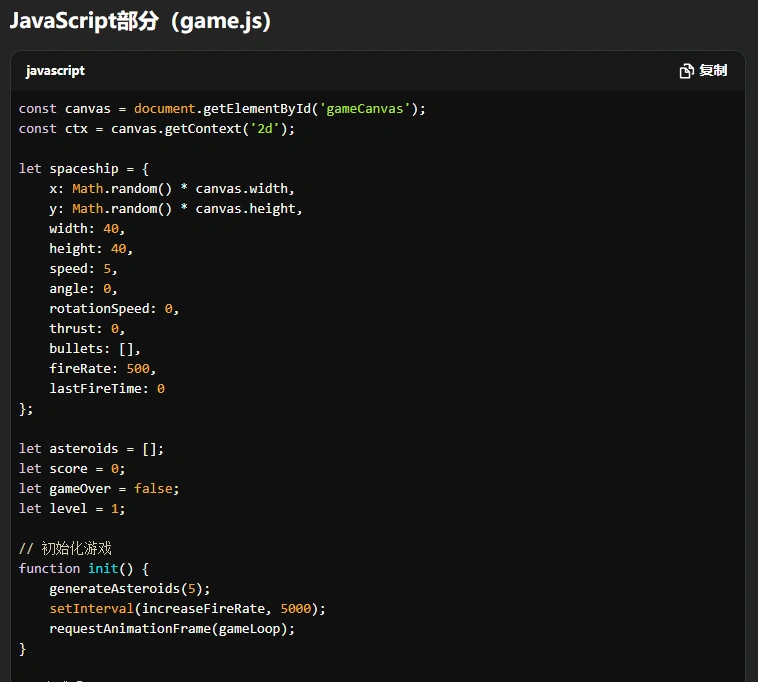
Task: Click the javascript language label
Action: tap(55, 71)
